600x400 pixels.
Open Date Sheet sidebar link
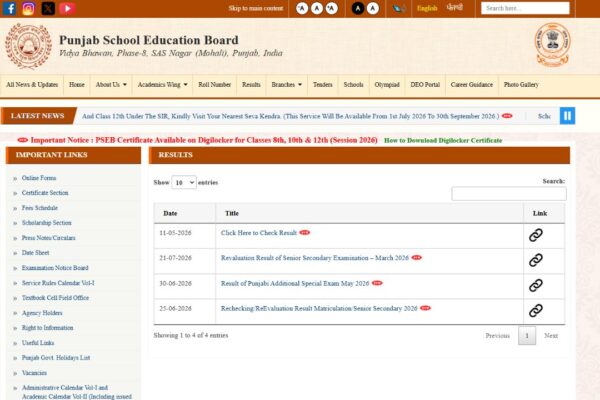(x=36, y=253)
